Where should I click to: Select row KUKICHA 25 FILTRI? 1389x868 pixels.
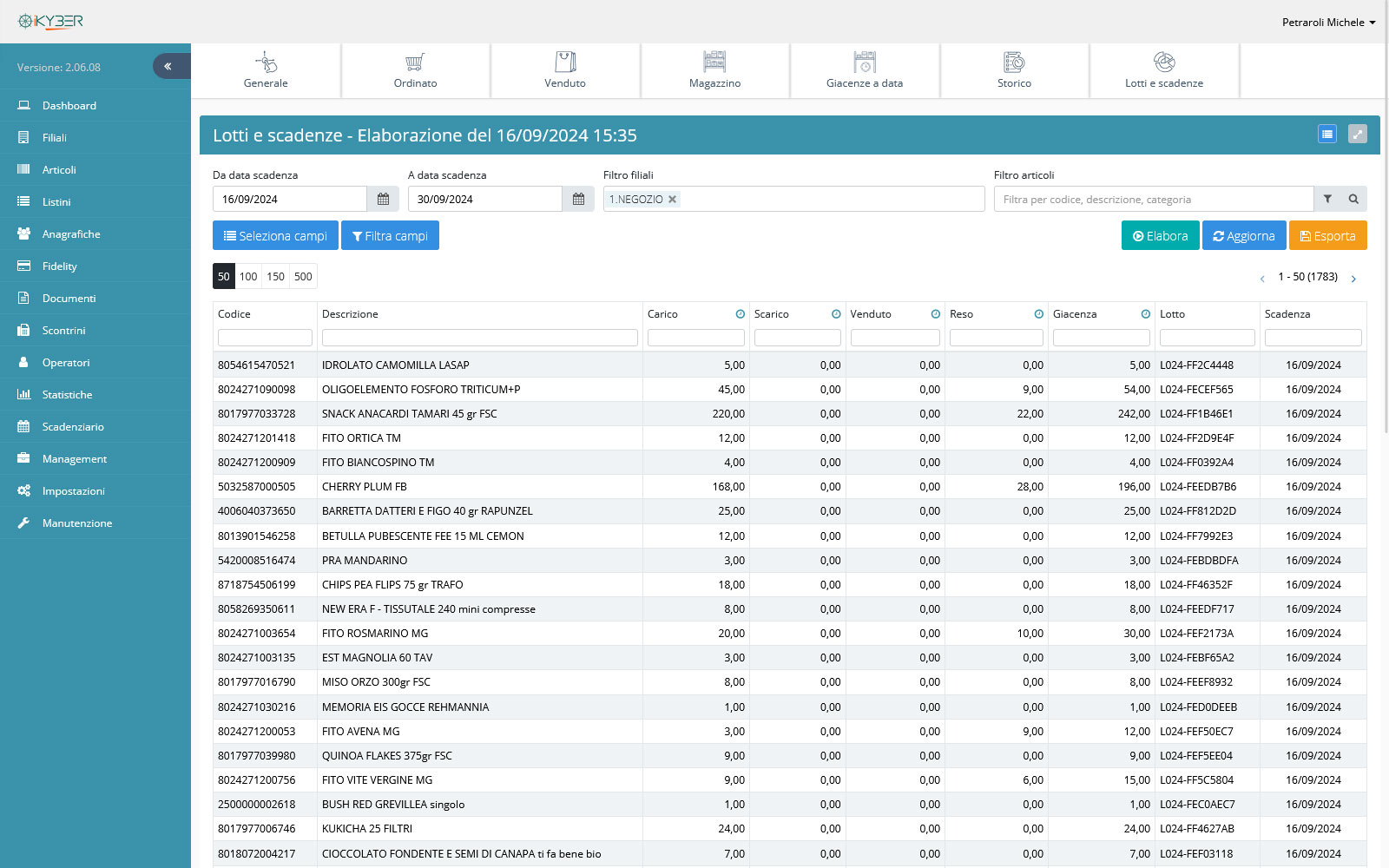[x=790, y=828]
